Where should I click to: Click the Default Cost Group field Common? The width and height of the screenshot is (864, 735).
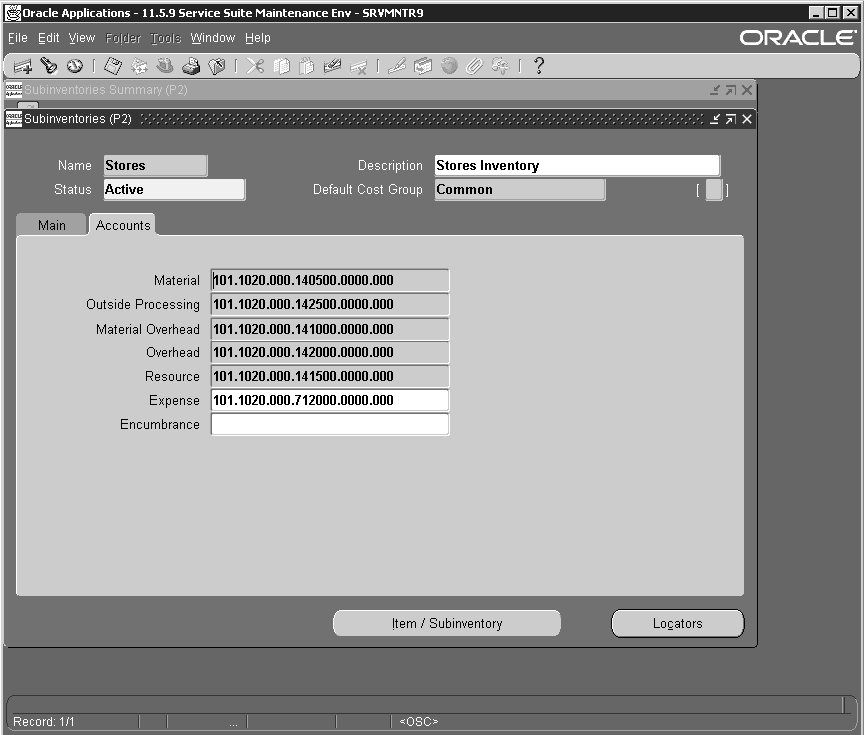tap(520, 190)
